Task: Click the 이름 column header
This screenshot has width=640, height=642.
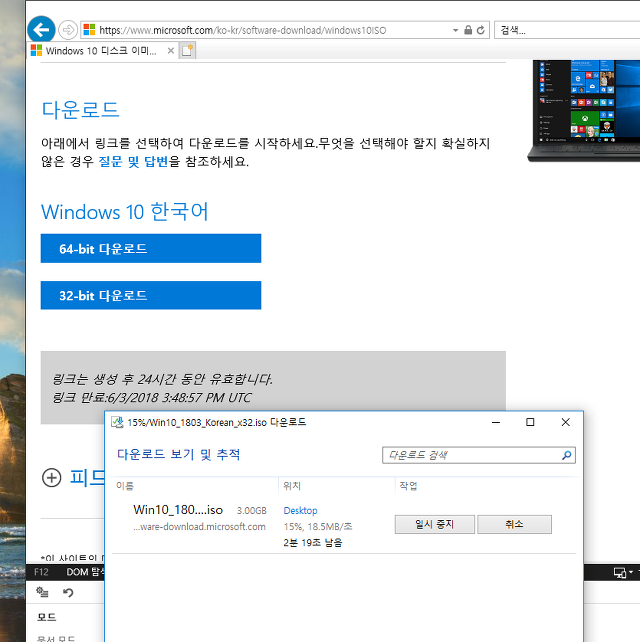Action: pyautogui.click(x=125, y=486)
